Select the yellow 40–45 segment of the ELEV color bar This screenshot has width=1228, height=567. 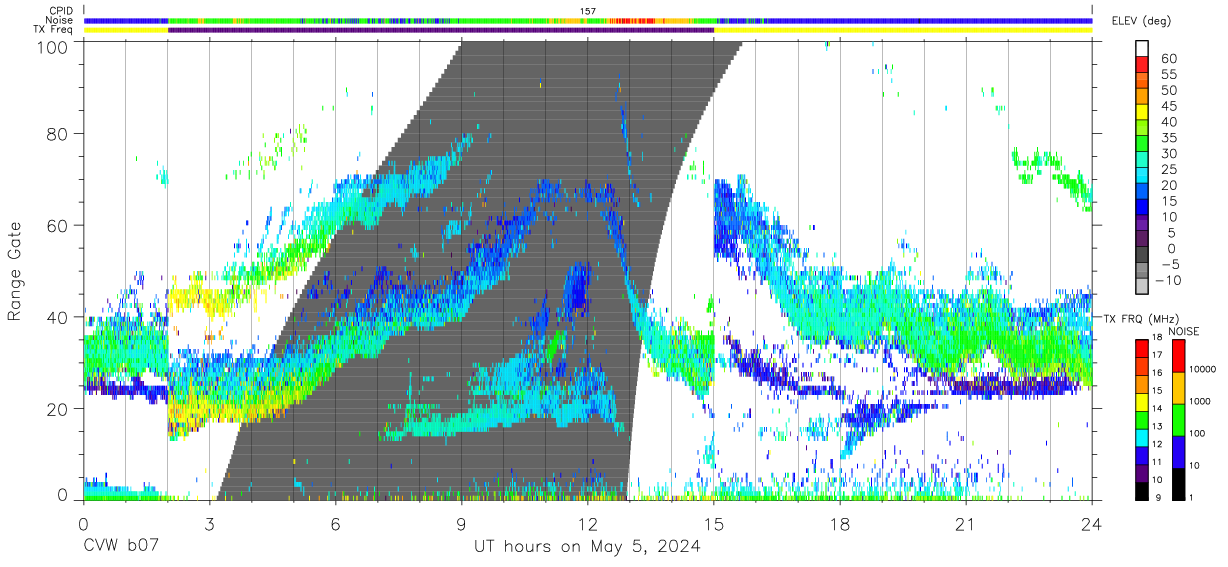[x=1142, y=113]
